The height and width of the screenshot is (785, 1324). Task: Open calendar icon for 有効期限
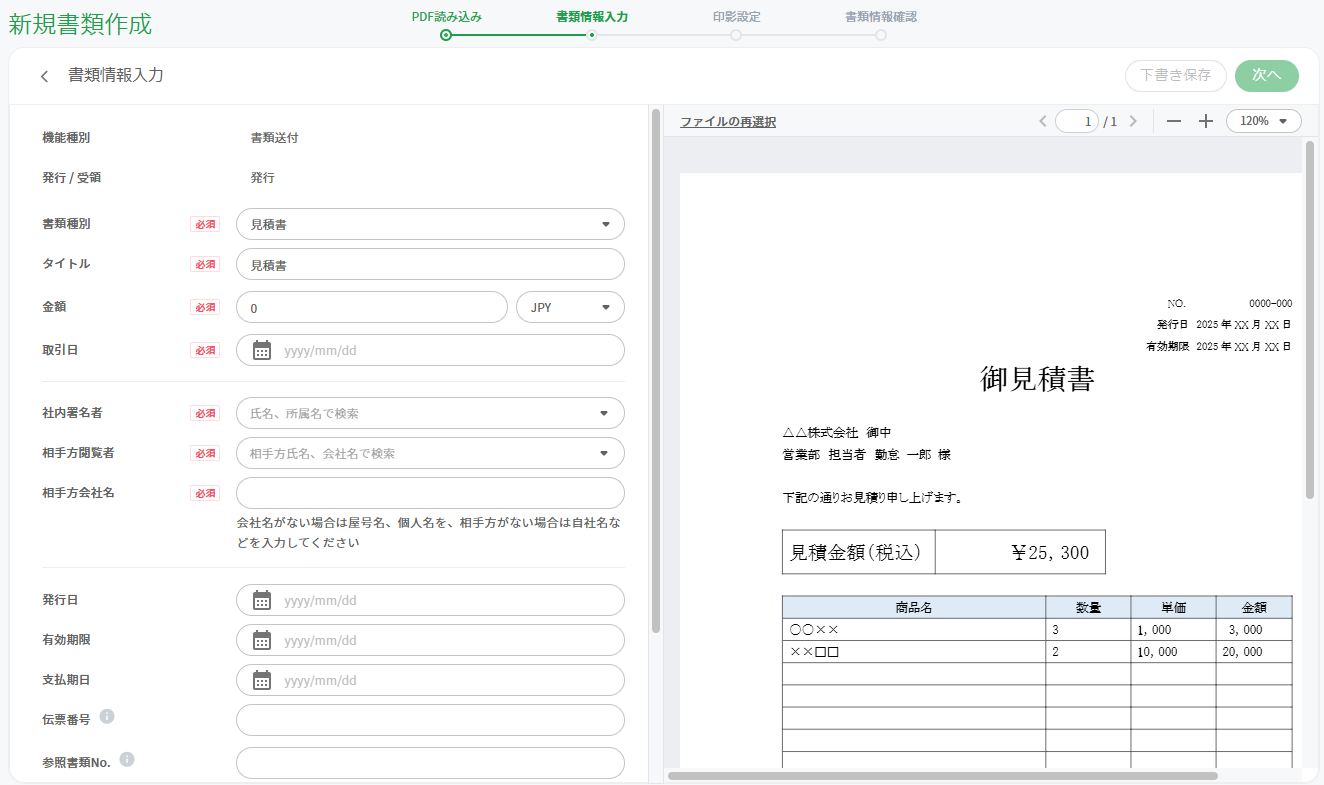pyautogui.click(x=262, y=640)
